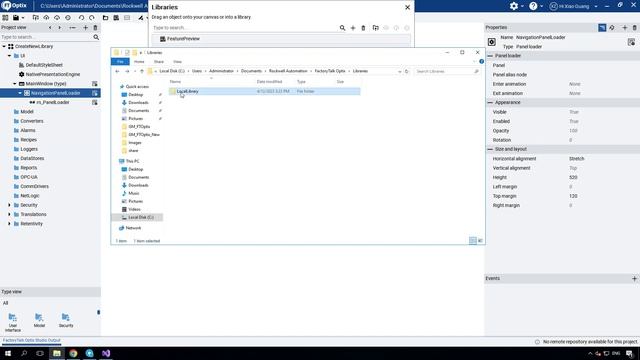Click the undo arrow in main toolbar
This screenshot has width=640, height=360.
click(81, 18)
